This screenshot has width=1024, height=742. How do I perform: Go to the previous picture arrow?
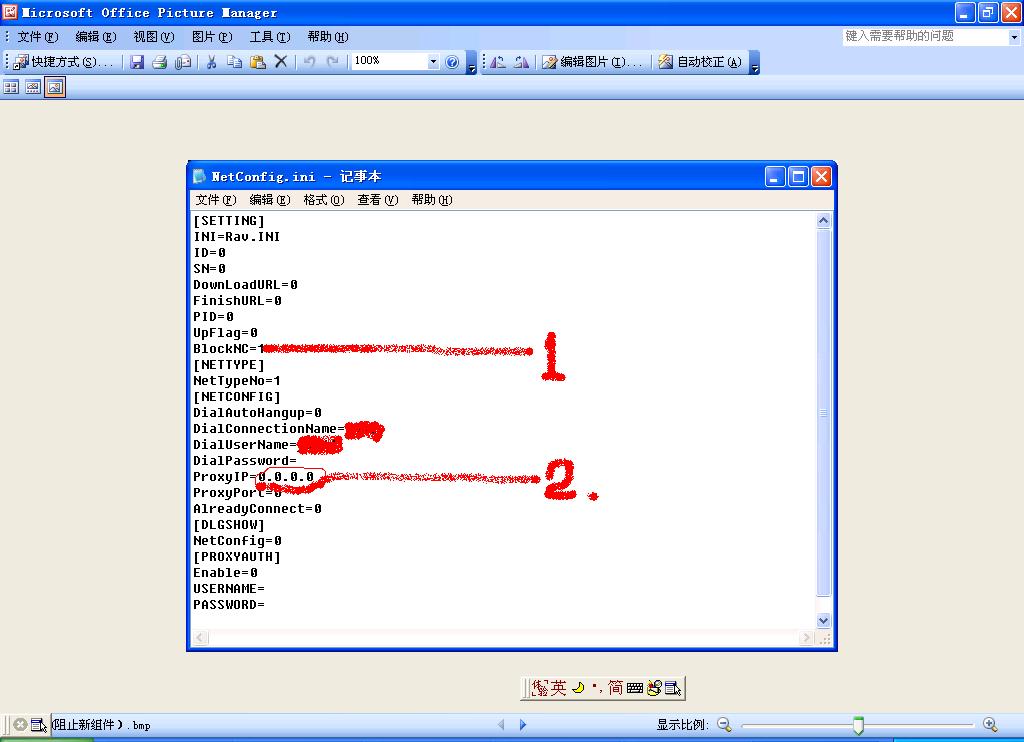pos(502,724)
